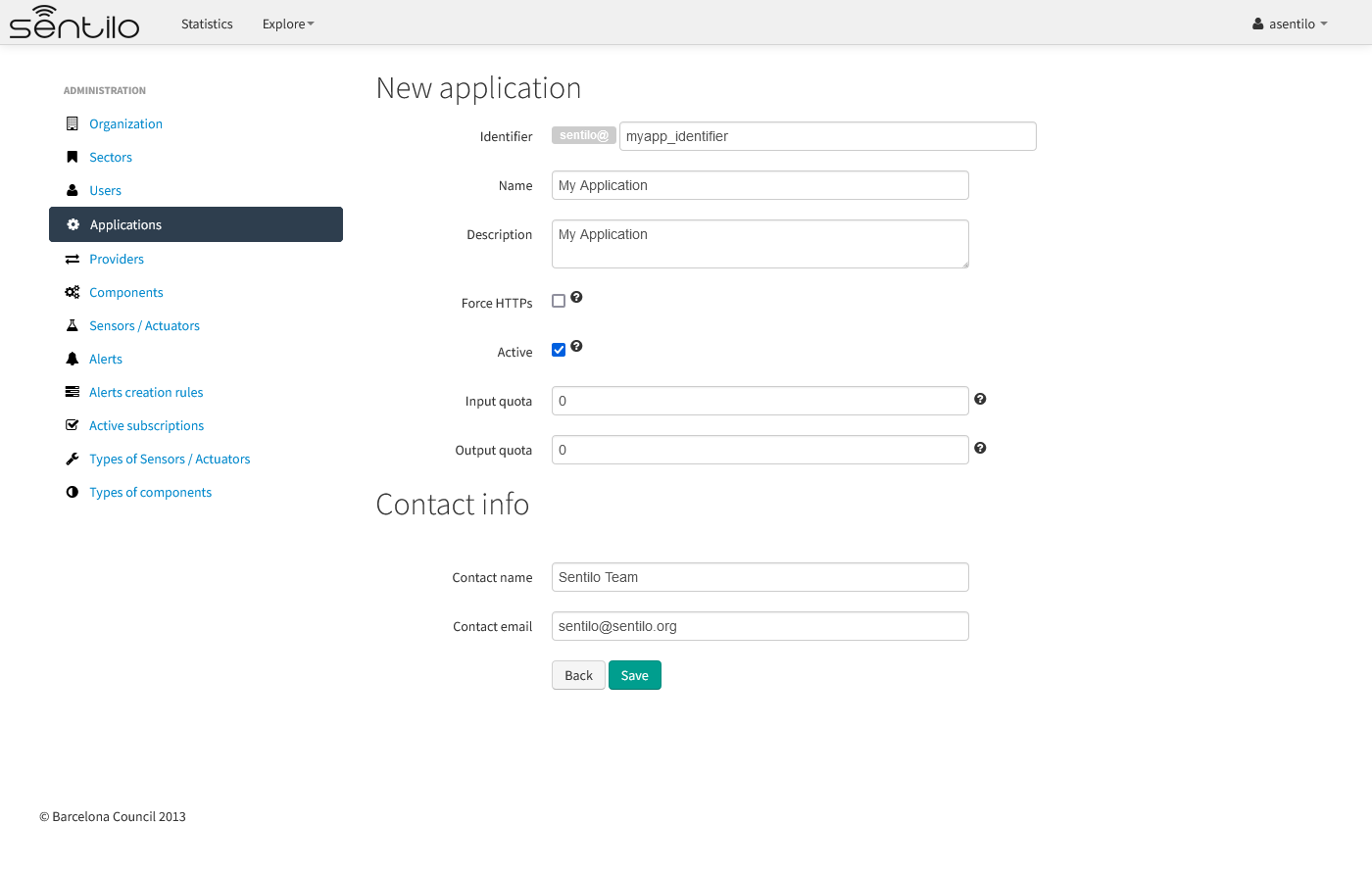Click the Users person icon

click(72, 190)
